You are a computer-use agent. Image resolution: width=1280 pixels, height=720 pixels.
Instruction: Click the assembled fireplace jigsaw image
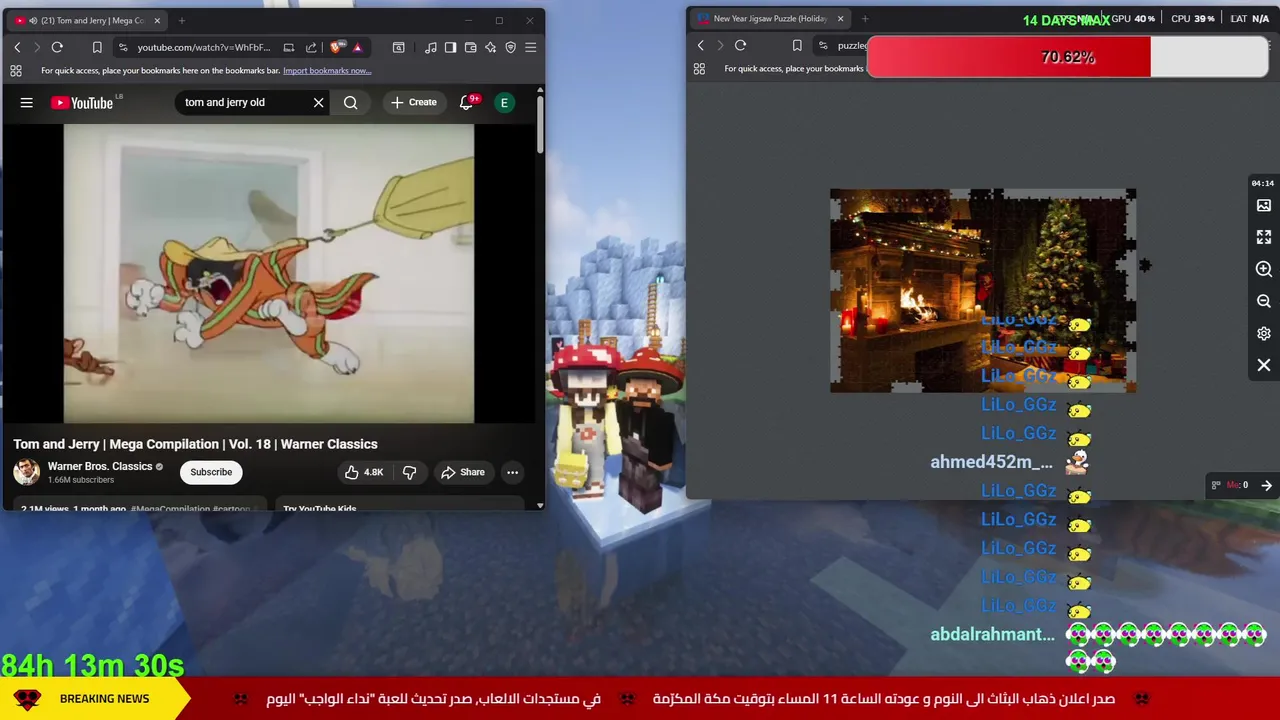(982, 290)
